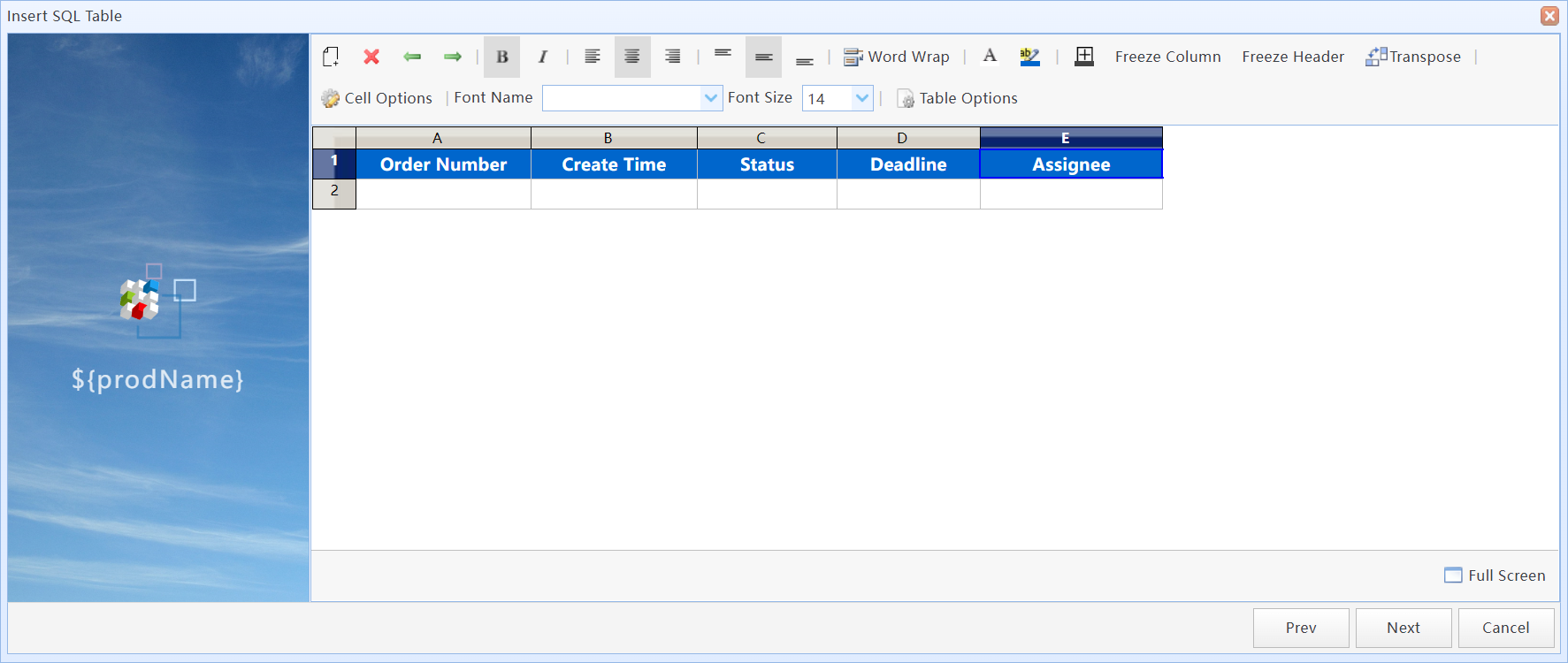Align cell text to the bottom
This screenshot has height=663, width=1568.
pos(805,60)
